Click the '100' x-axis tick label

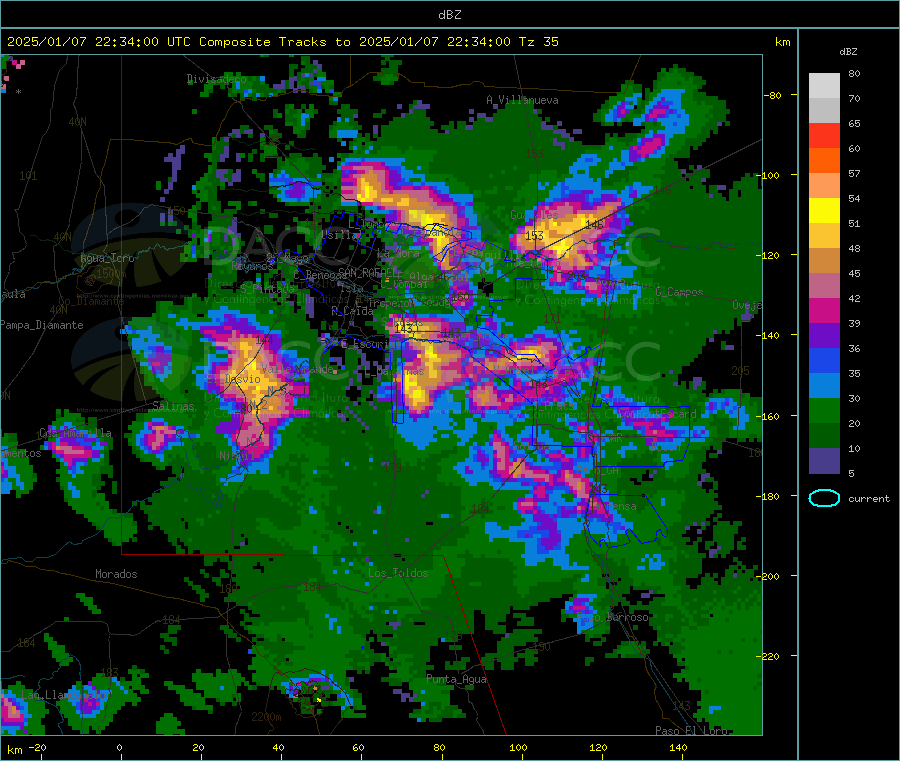518,748
